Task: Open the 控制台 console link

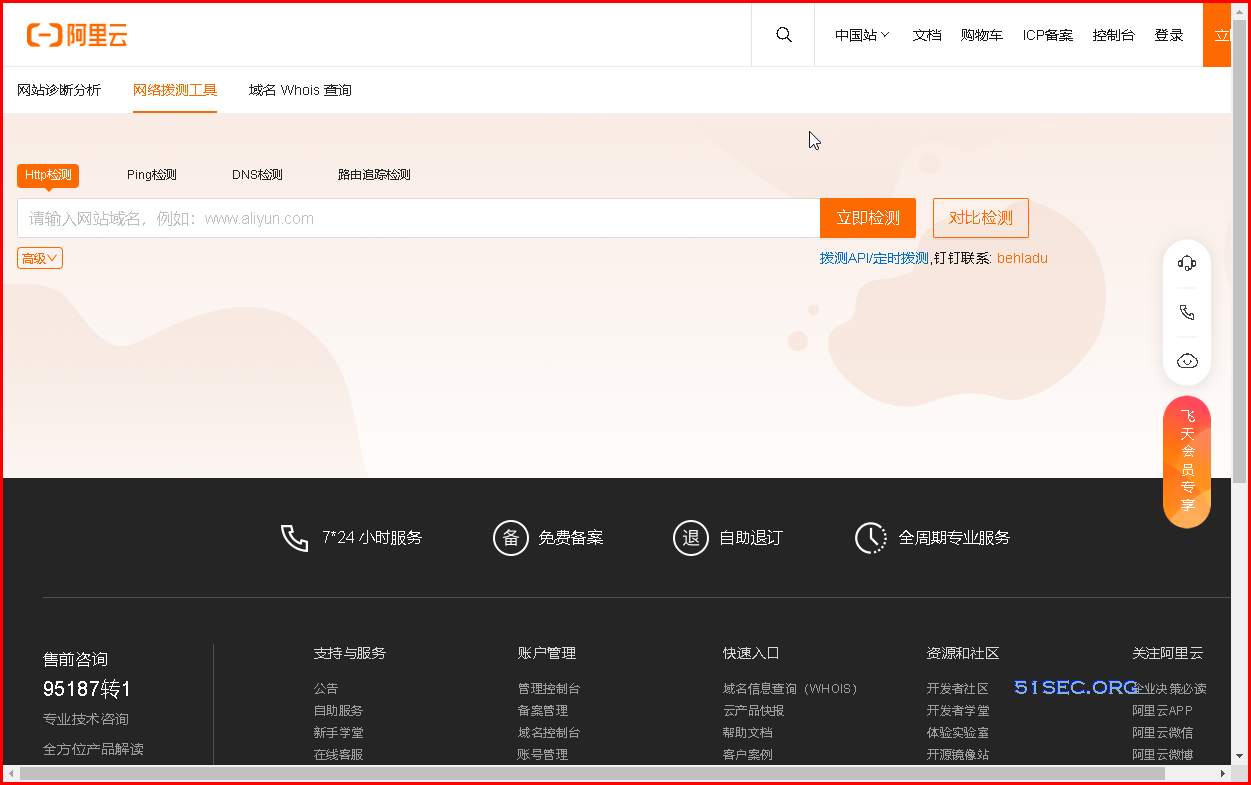Action: point(1113,35)
